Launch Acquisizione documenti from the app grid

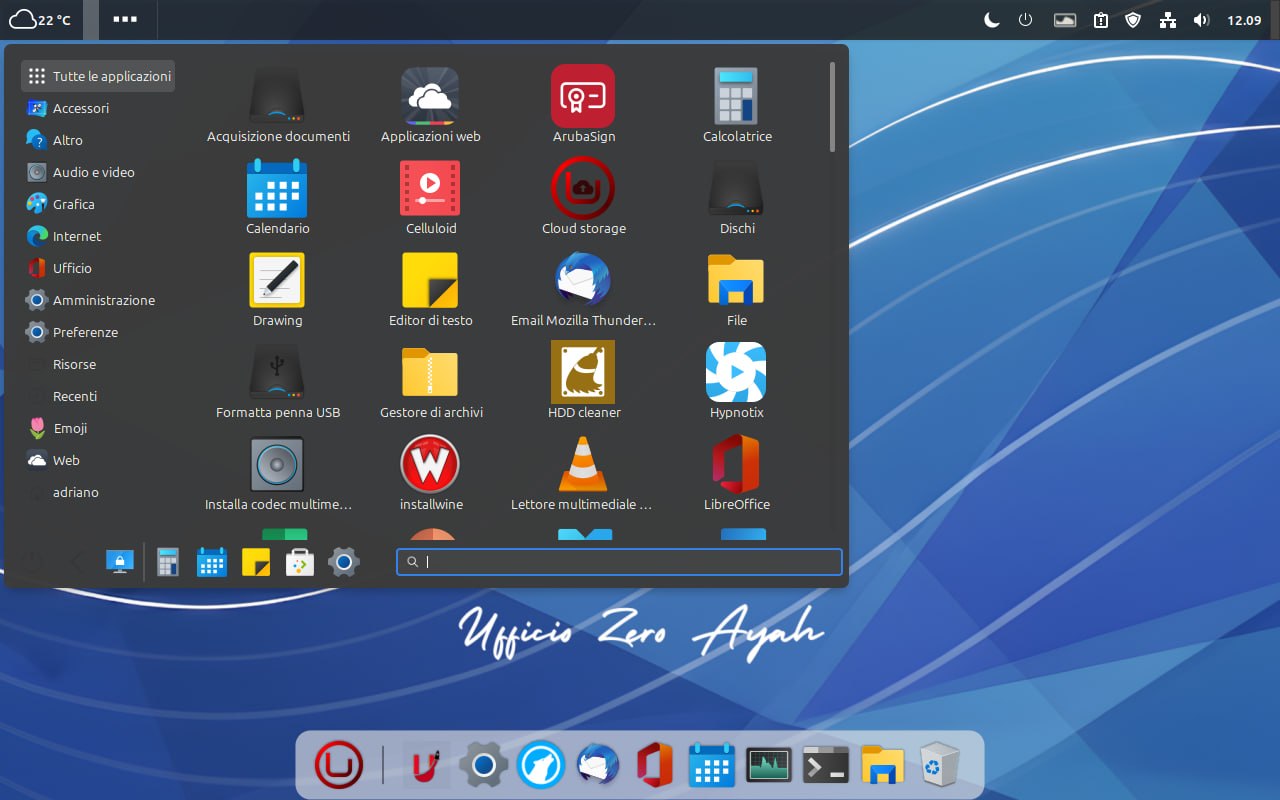tap(277, 106)
